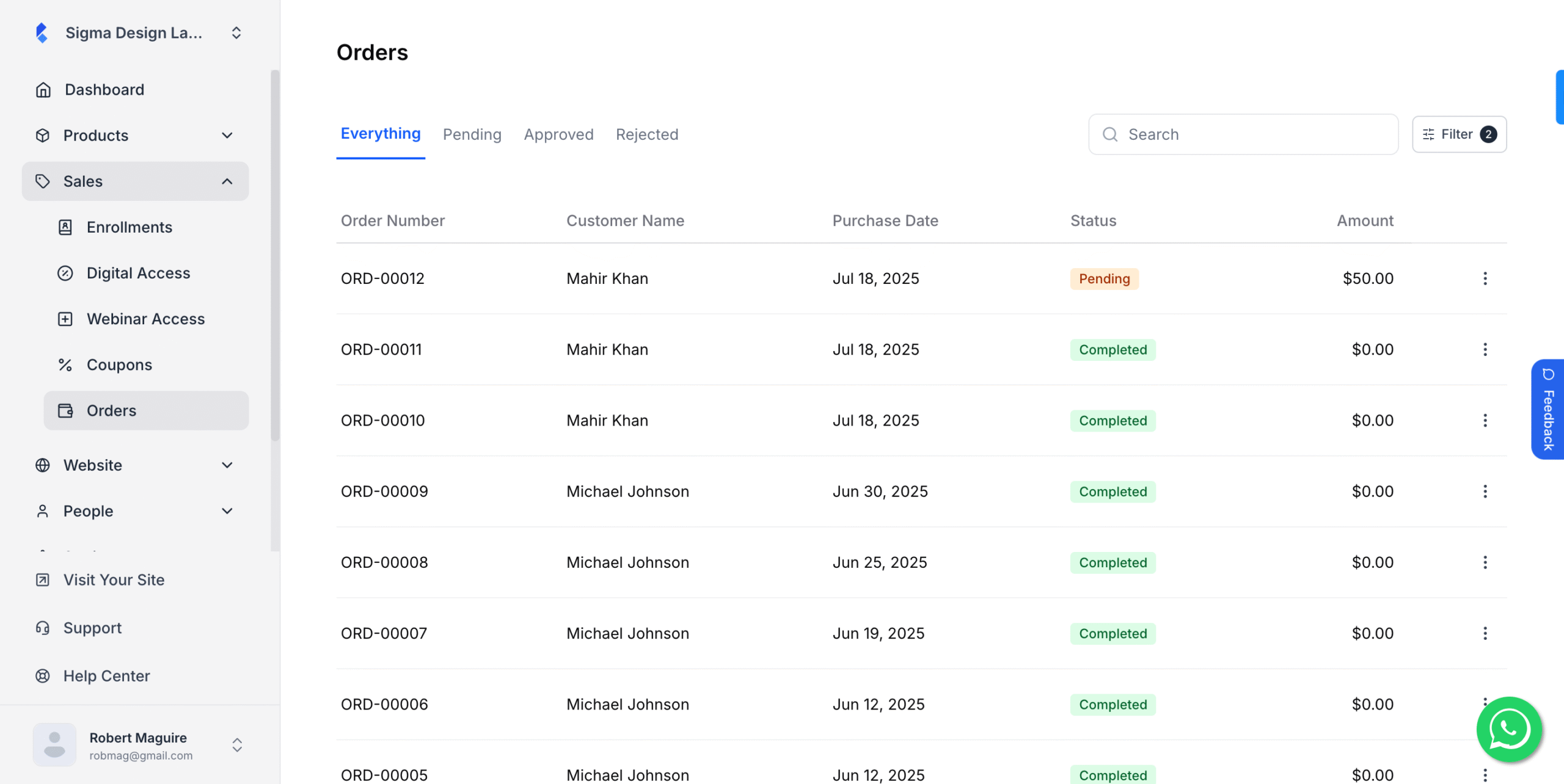Click the Pending status badge of ORD-00012
The image size is (1564, 784).
click(1105, 278)
